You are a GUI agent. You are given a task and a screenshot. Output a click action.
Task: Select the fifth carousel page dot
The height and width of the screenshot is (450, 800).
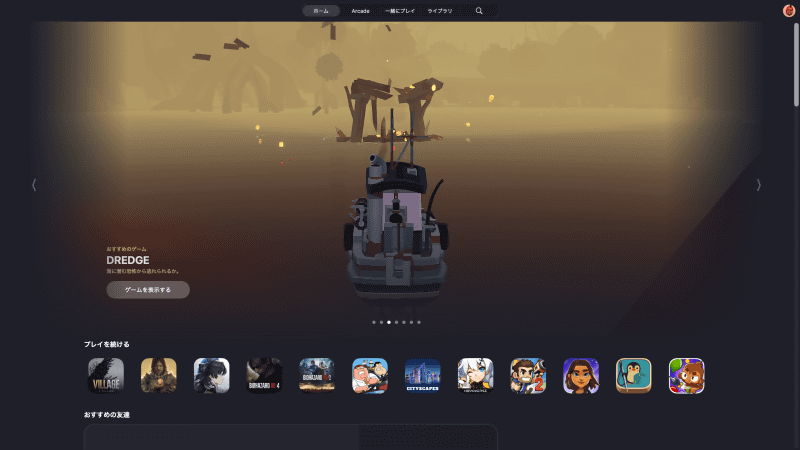click(x=404, y=322)
